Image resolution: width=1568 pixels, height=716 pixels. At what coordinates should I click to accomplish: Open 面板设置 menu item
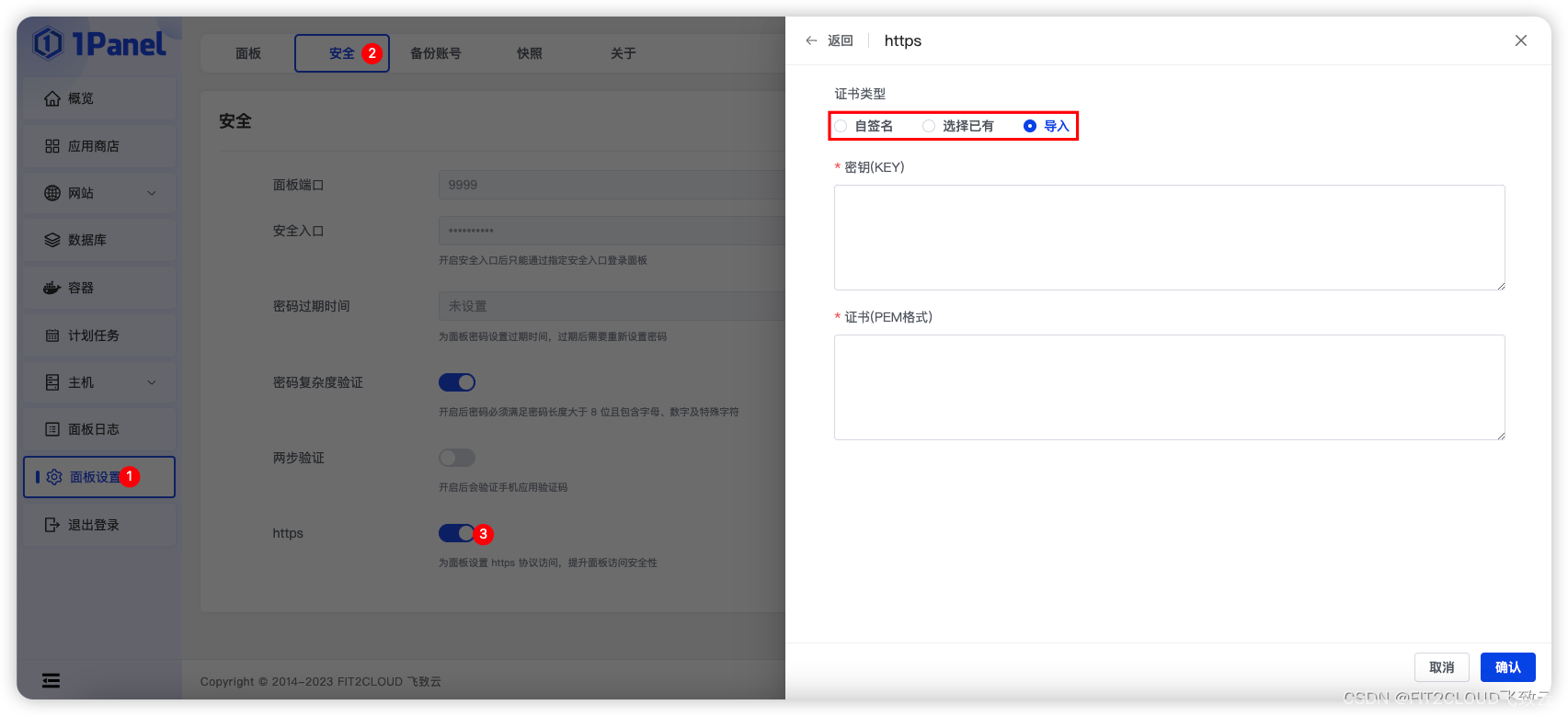point(99,477)
